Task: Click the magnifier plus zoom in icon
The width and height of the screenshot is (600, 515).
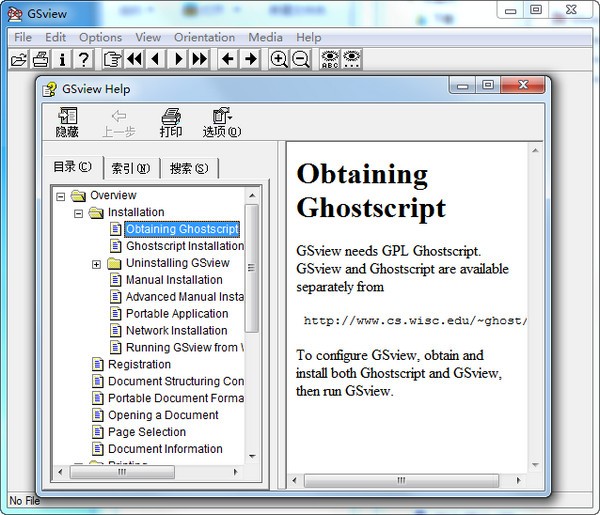Action: pos(279,60)
